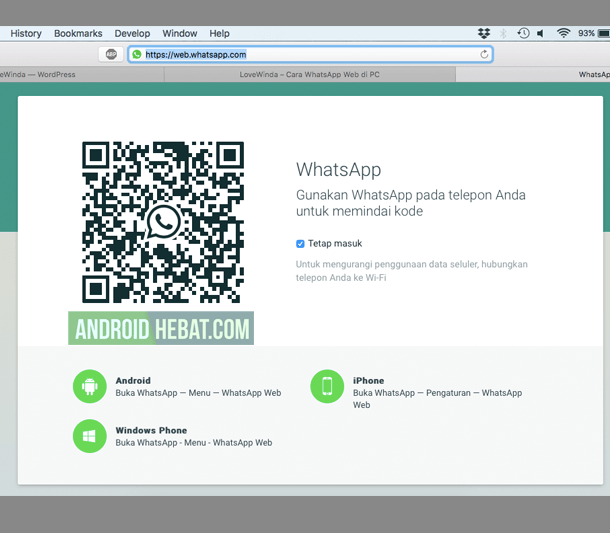Click Buka WhatsApp - Menu - WhatsApp Web text
Viewport: 610px width, 533px height.
[194, 443]
